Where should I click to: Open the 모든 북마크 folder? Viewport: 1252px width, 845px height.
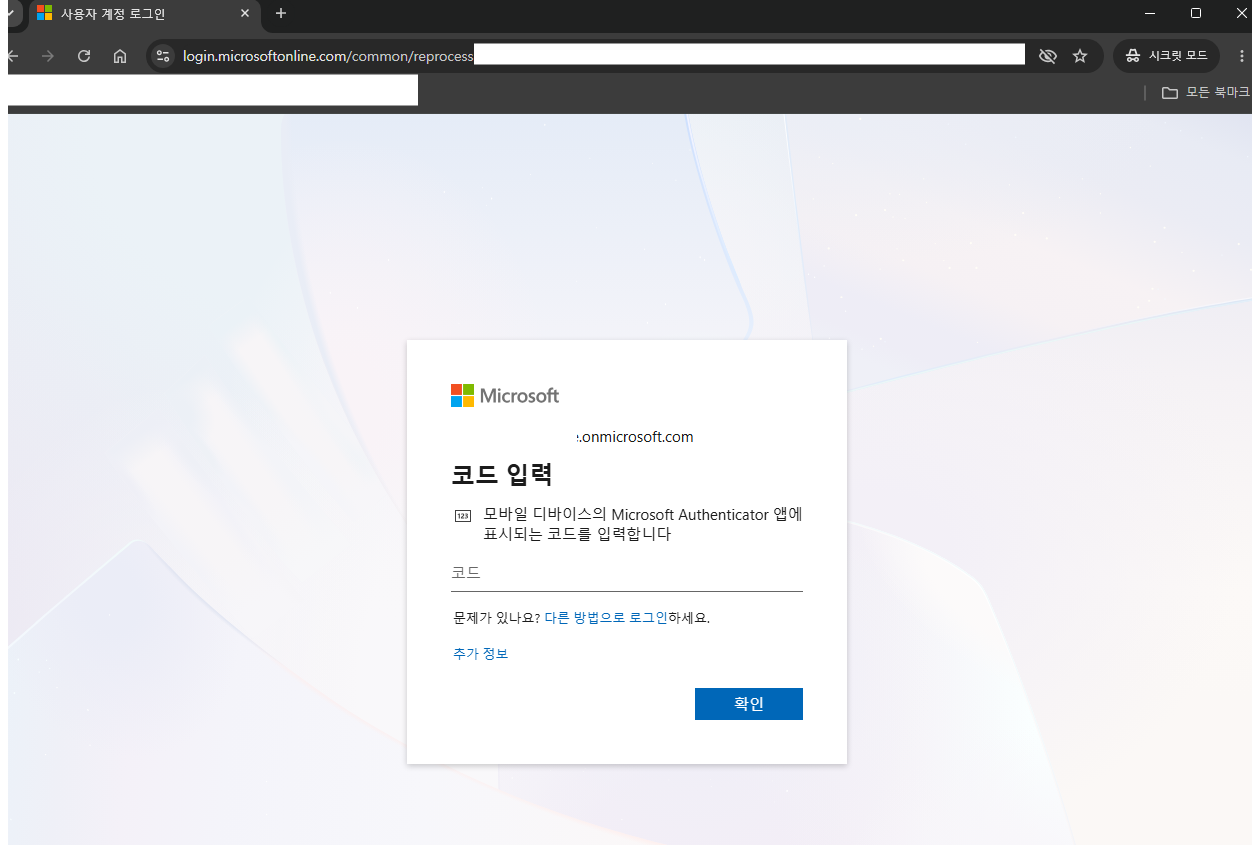click(1205, 92)
